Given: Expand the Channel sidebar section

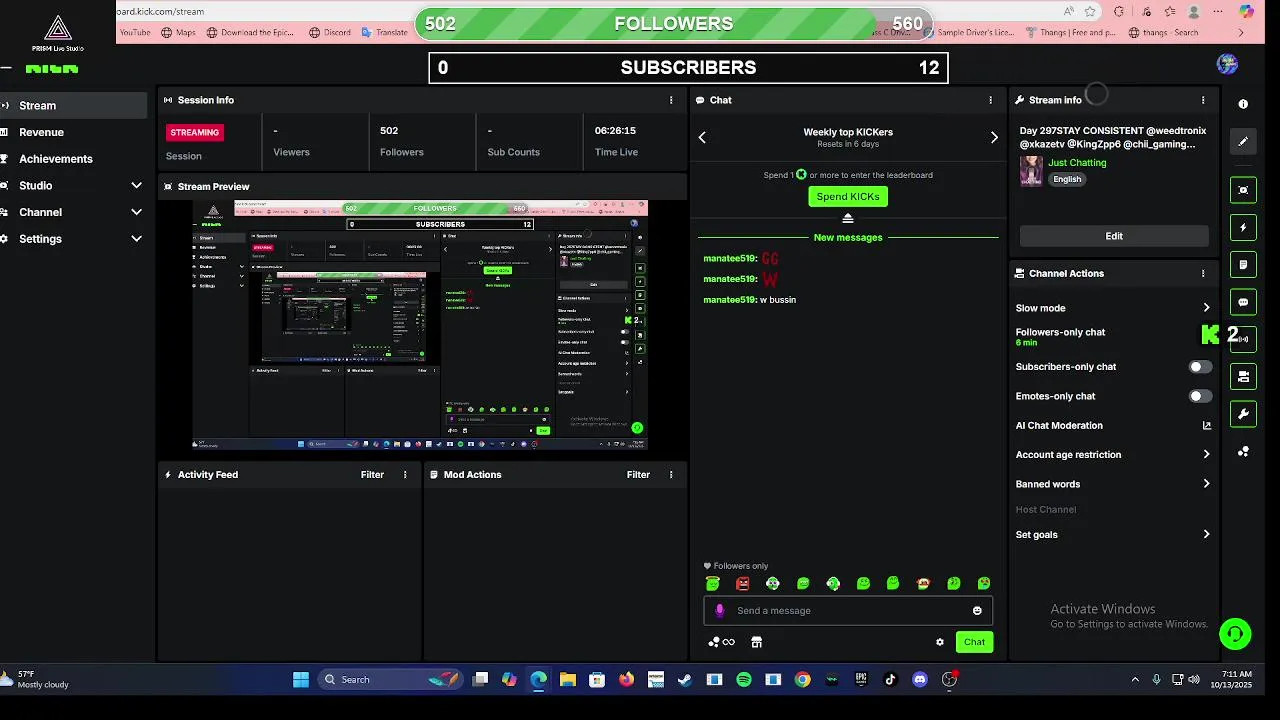Looking at the screenshot, I should point(136,212).
